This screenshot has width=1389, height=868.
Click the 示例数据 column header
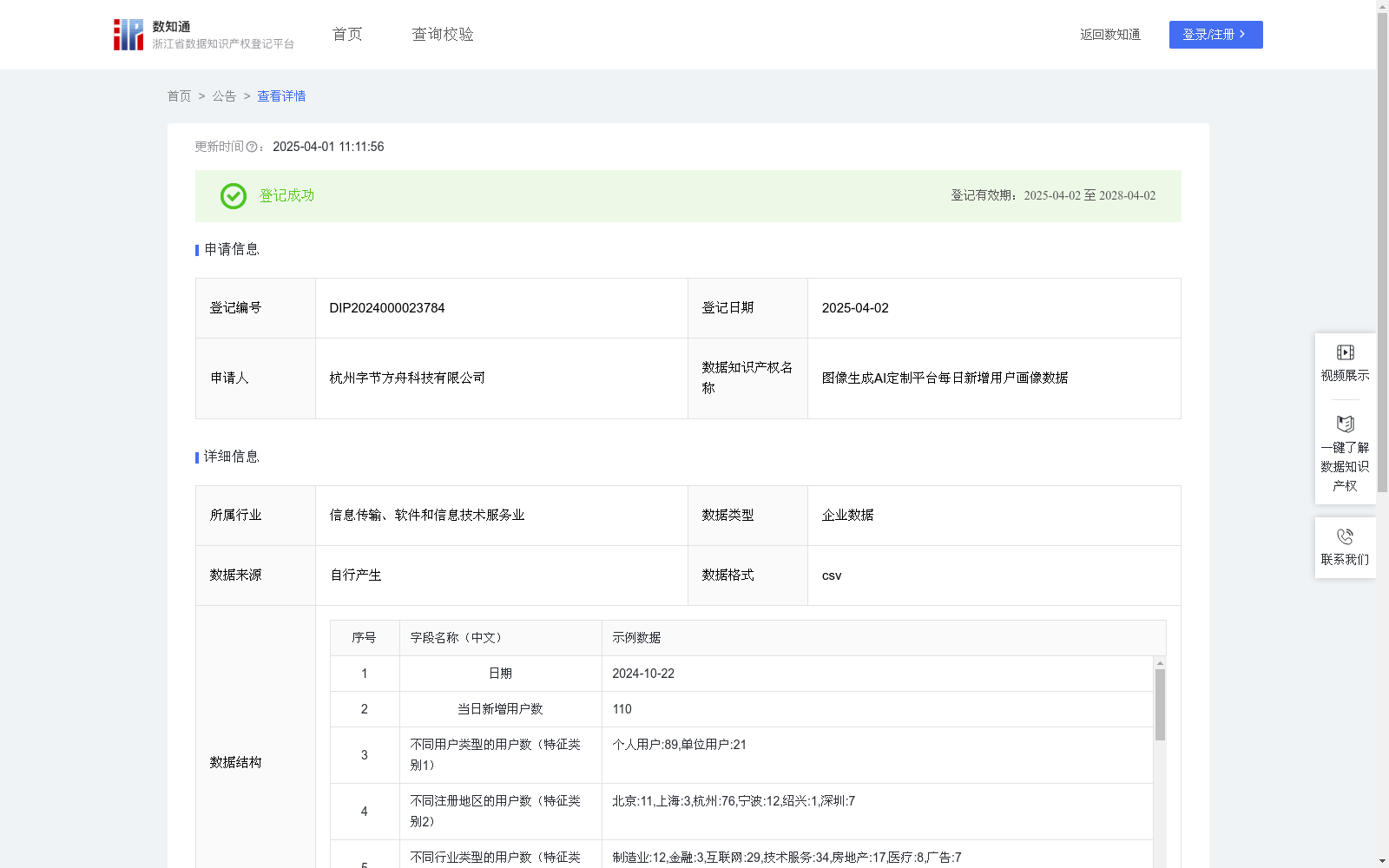tap(636, 638)
